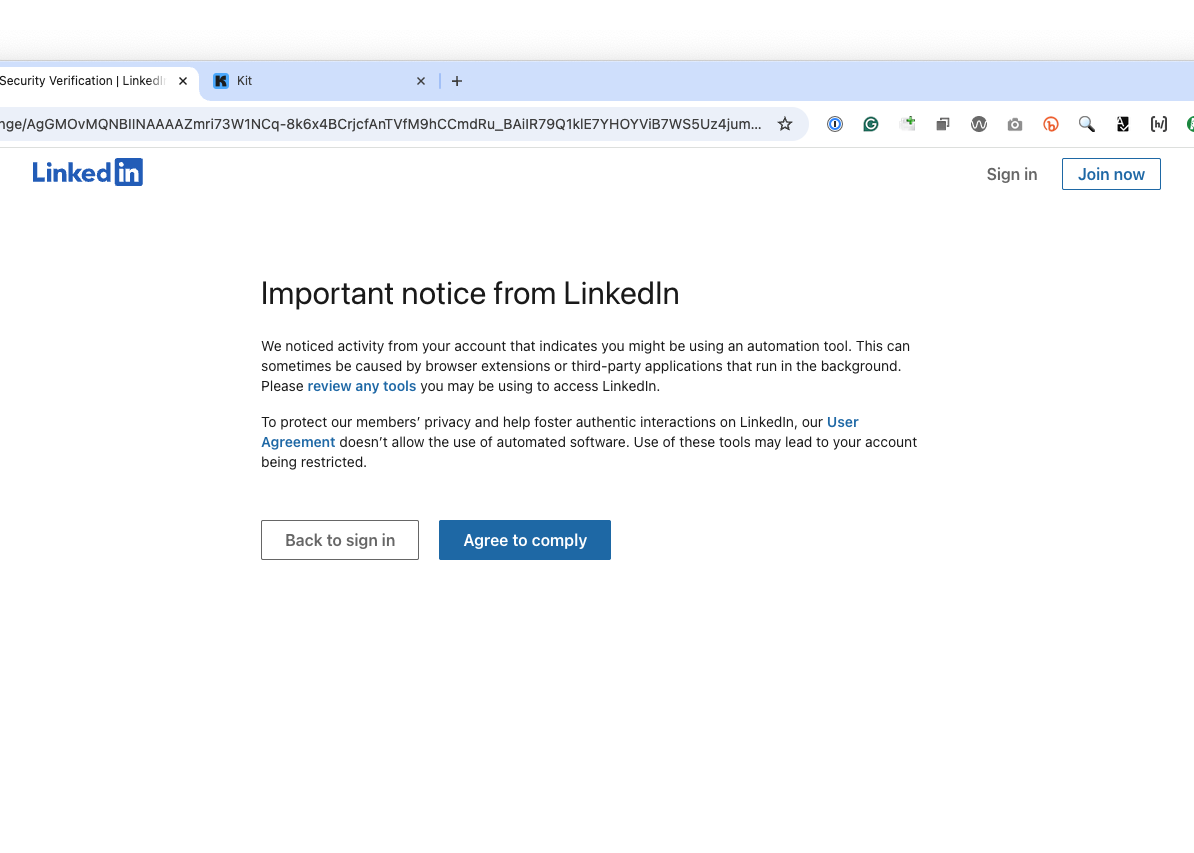The image size is (1194, 853).
Task: Open the review any tools link
Action: tap(362, 386)
